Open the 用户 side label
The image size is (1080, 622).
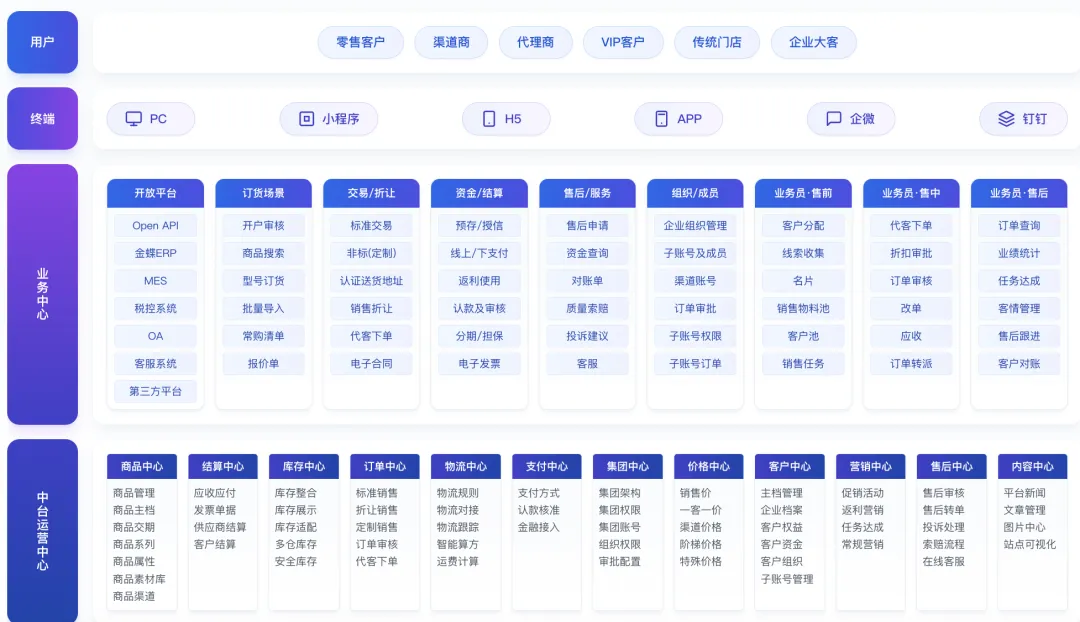point(43,42)
